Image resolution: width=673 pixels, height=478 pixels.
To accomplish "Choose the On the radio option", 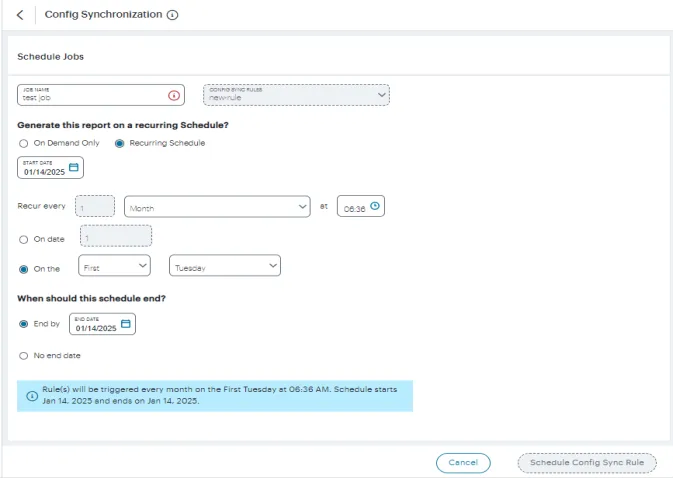I will (24, 269).
